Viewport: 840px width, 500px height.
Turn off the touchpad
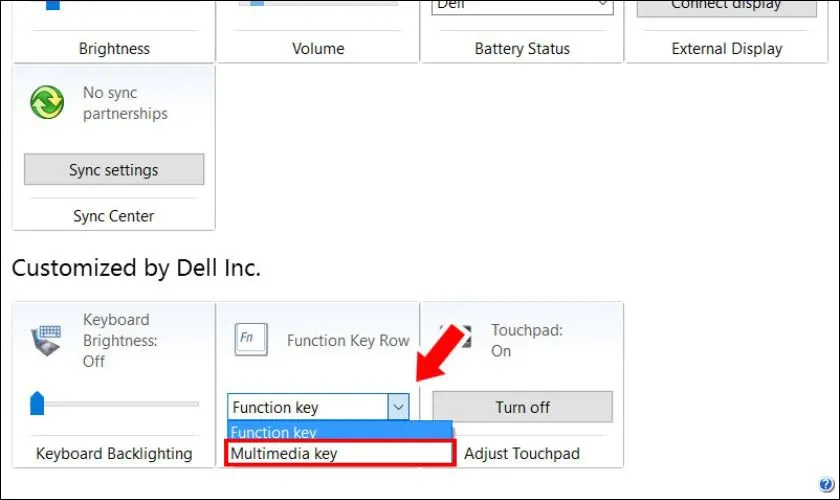click(x=522, y=407)
